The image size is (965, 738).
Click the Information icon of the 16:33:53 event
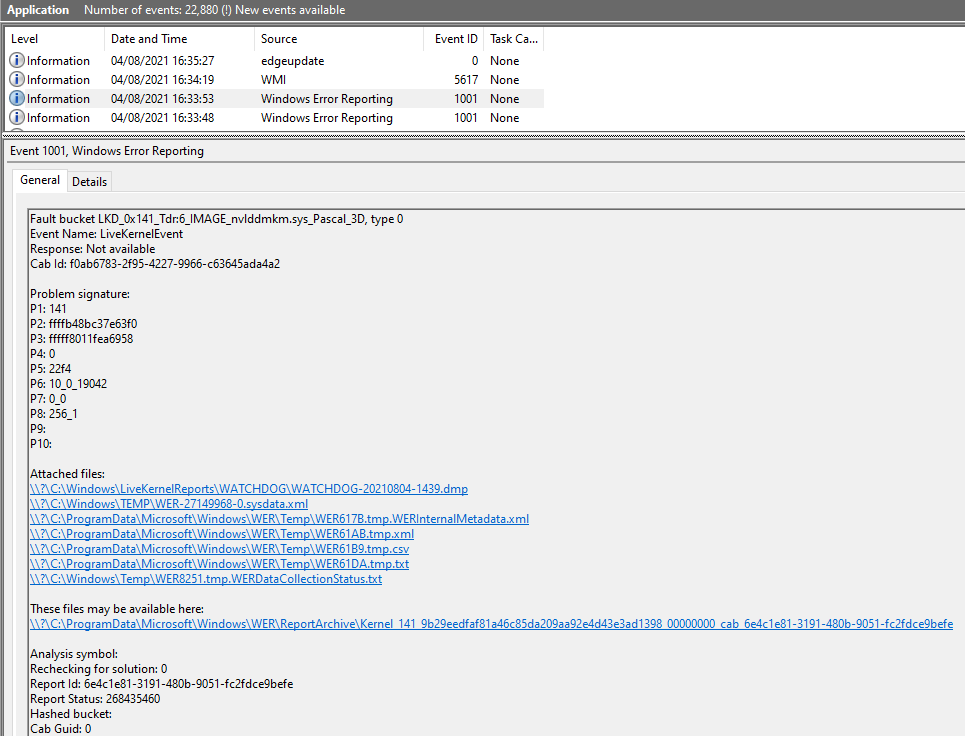17,98
